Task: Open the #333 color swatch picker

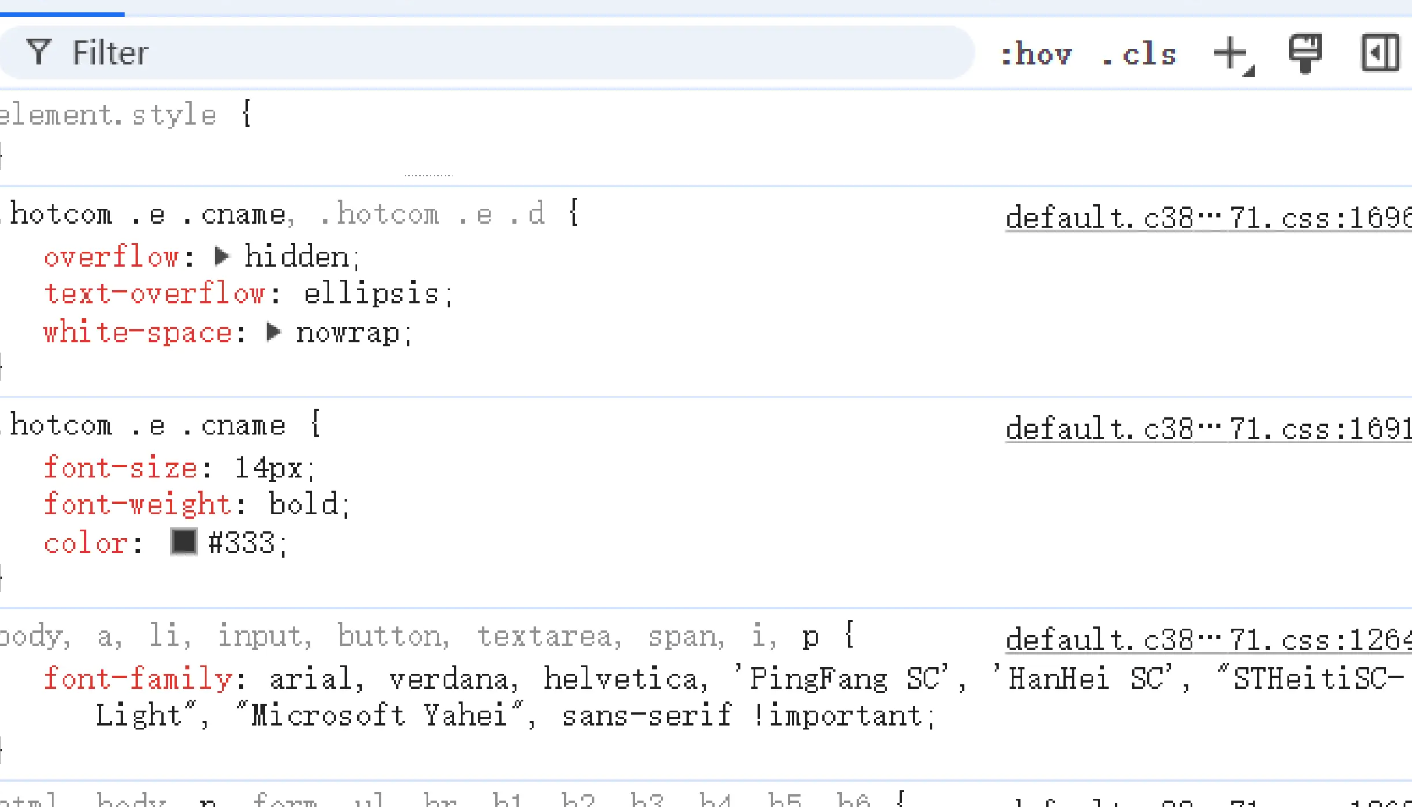Action: (x=184, y=542)
